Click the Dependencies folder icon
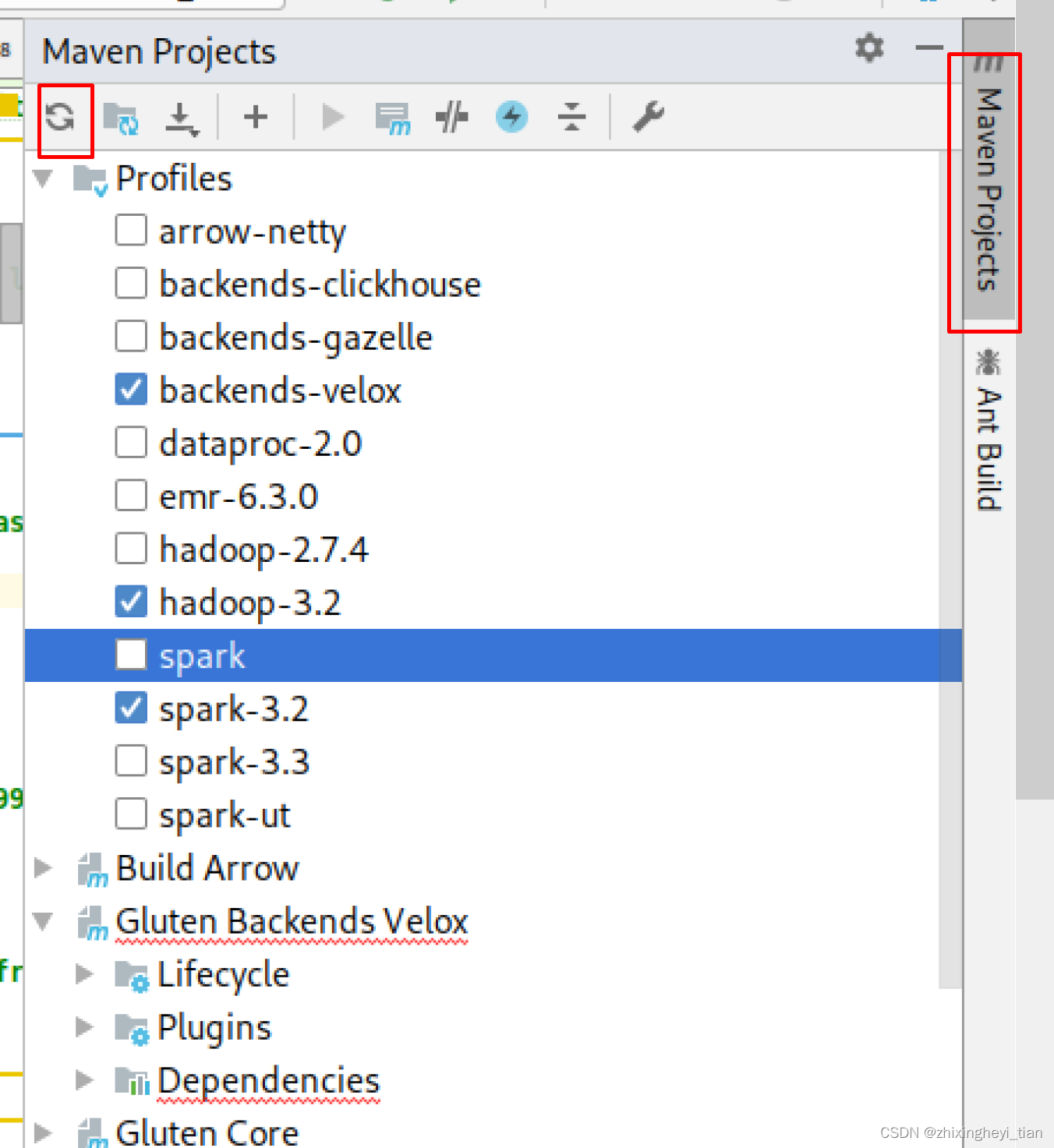 click(132, 1082)
